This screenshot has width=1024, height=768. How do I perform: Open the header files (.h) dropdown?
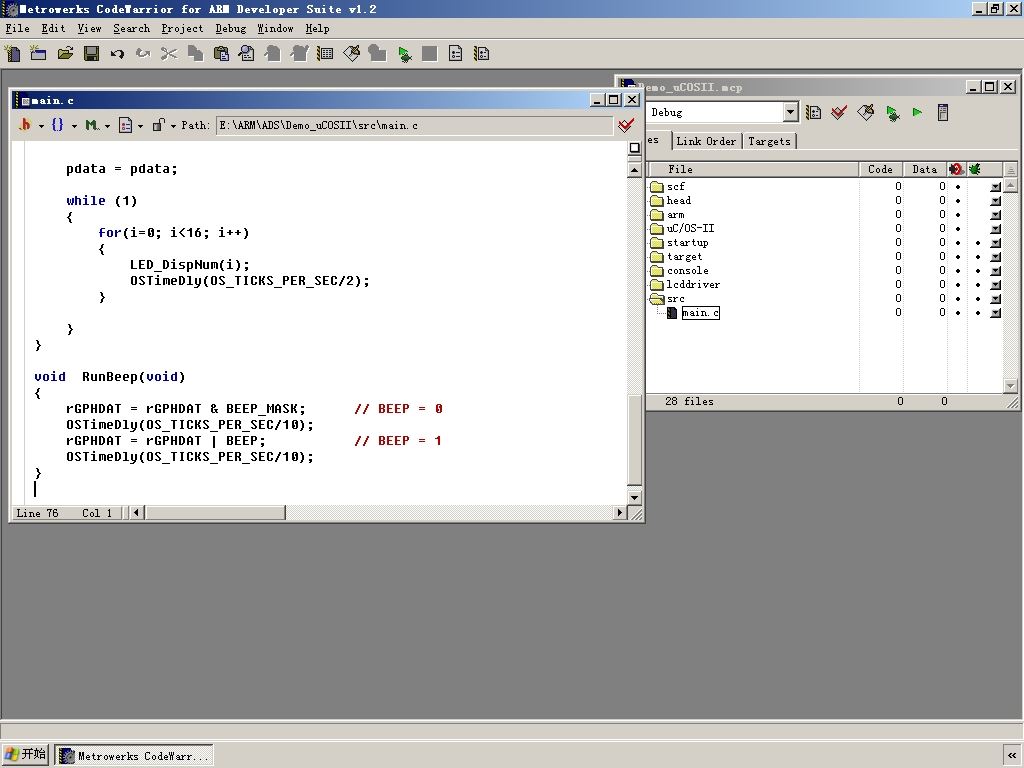point(30,125)
